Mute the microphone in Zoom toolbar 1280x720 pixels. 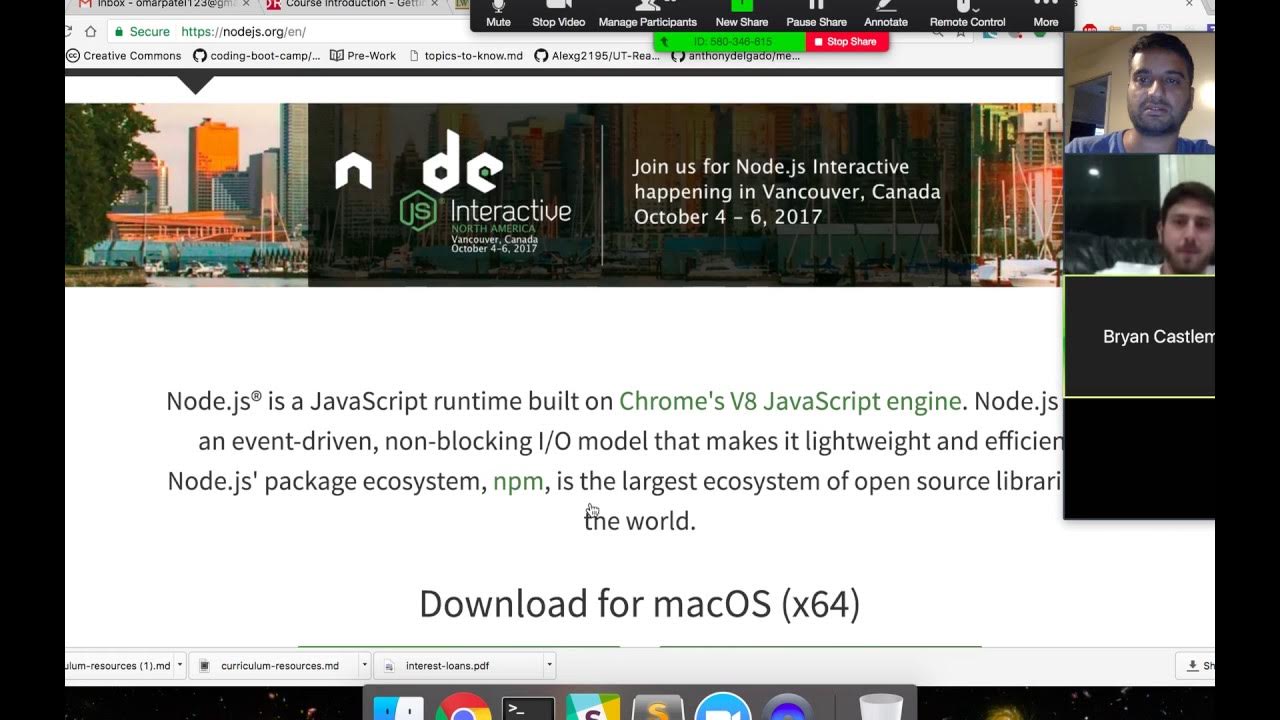tap(498, 15)
